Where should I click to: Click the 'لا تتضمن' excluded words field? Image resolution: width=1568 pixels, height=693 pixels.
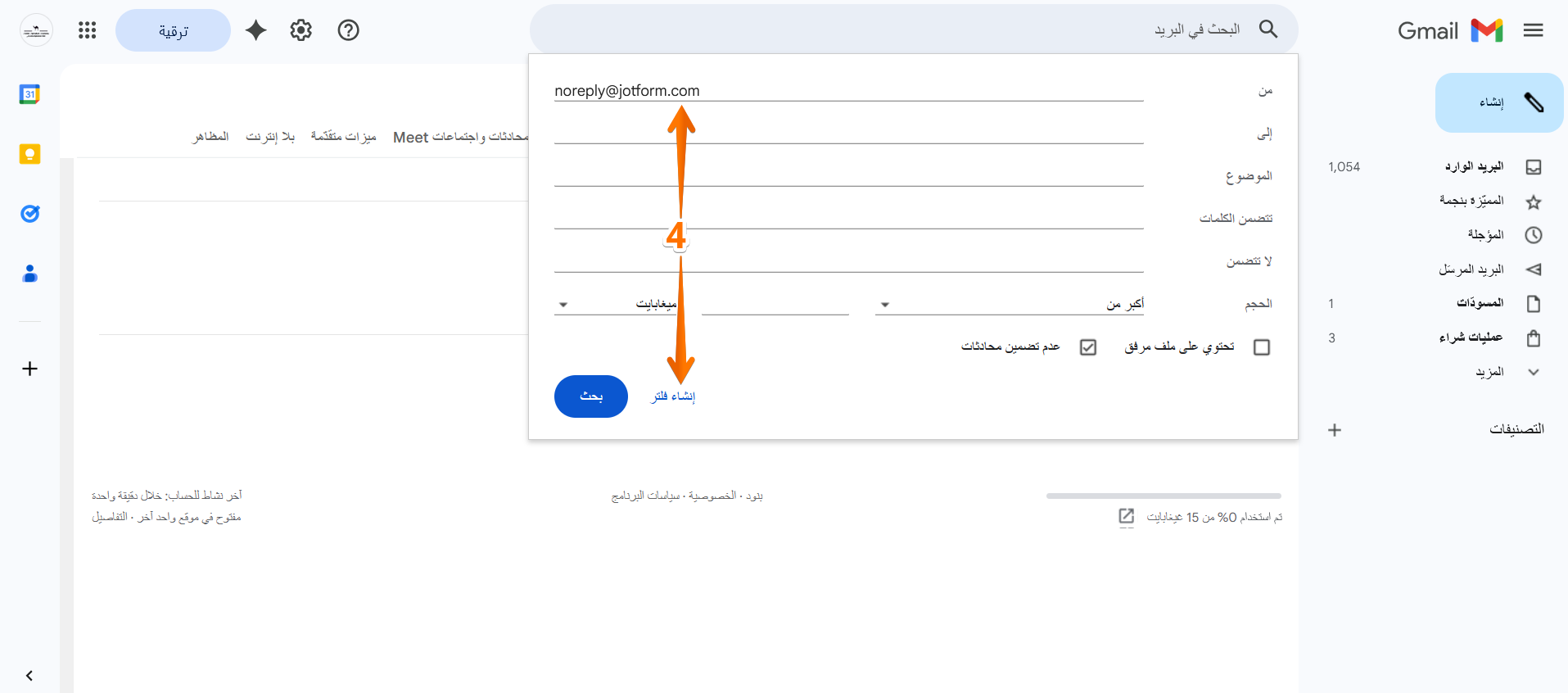point(848,261)
